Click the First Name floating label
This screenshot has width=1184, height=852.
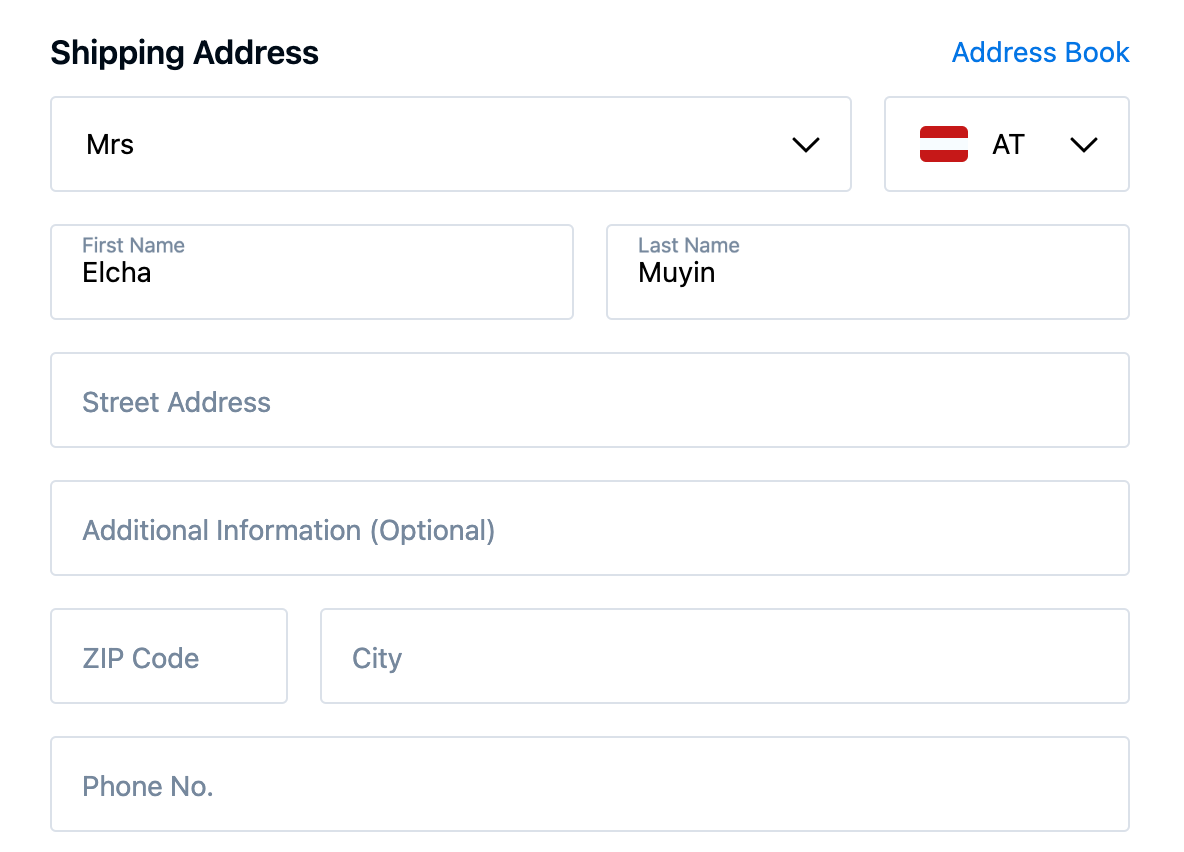(133, 245)
